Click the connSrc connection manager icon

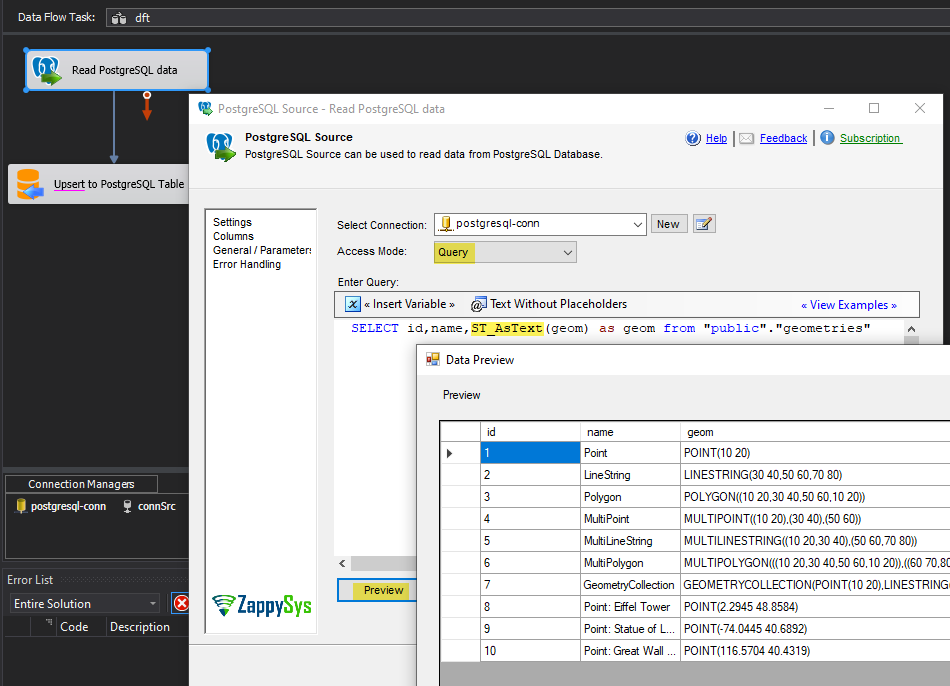pos(127,506)
